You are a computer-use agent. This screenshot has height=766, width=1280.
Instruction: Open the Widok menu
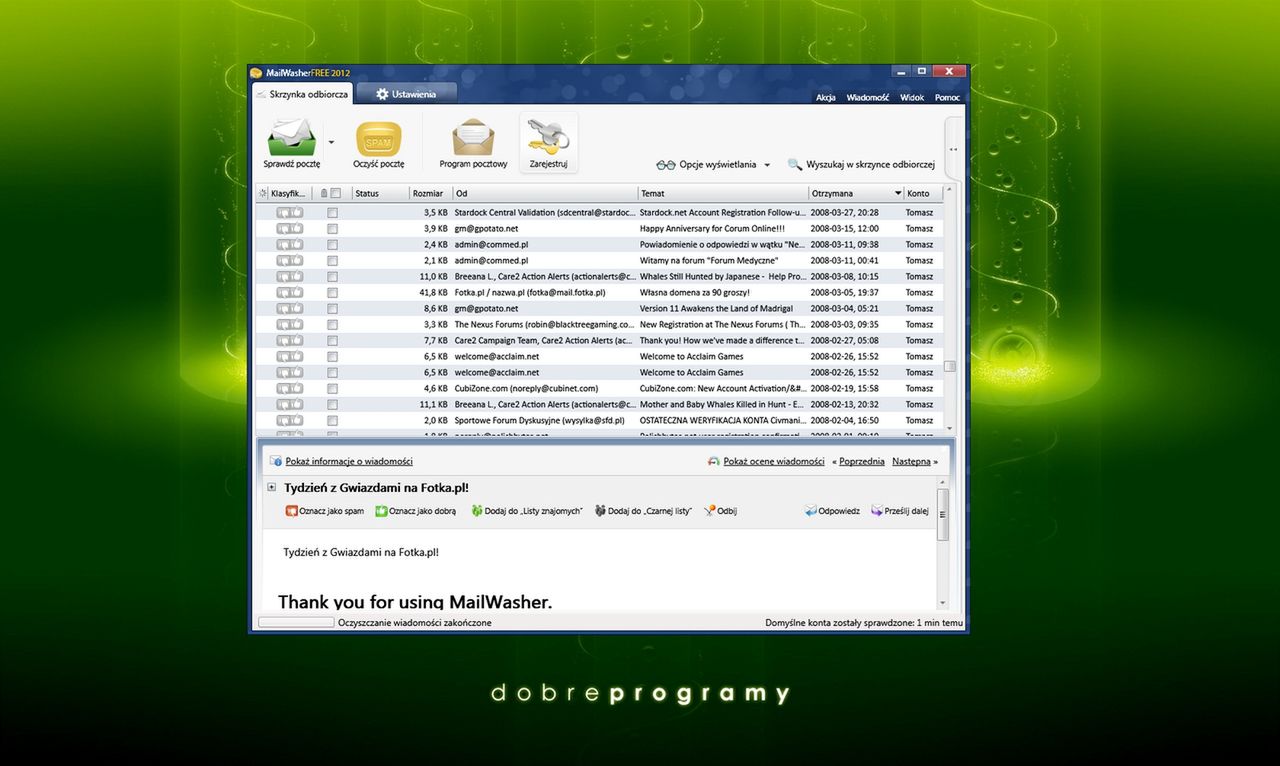click(x=912, y=98)
